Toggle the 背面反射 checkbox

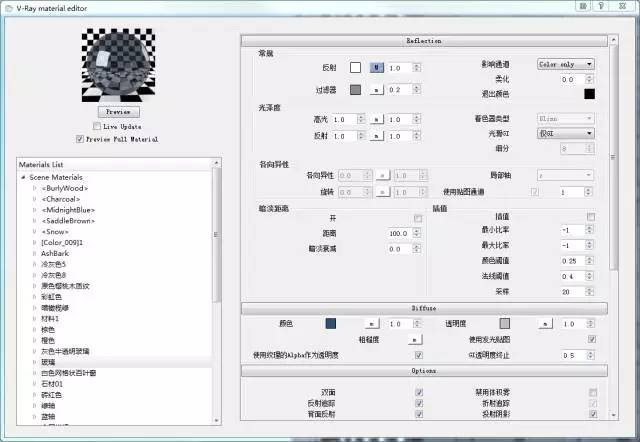419,414
